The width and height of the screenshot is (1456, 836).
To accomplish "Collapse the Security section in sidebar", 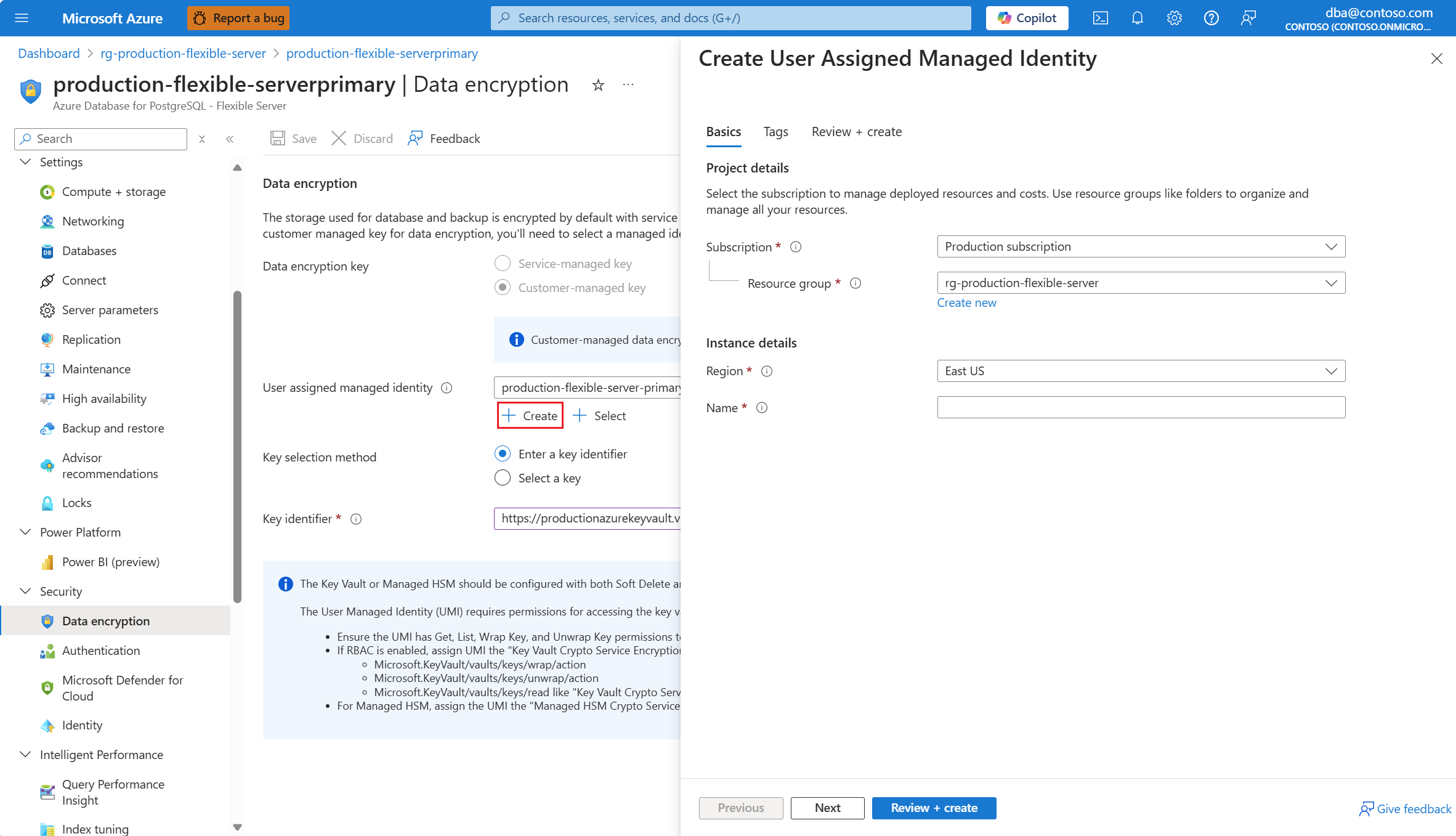I will point(26,591).
